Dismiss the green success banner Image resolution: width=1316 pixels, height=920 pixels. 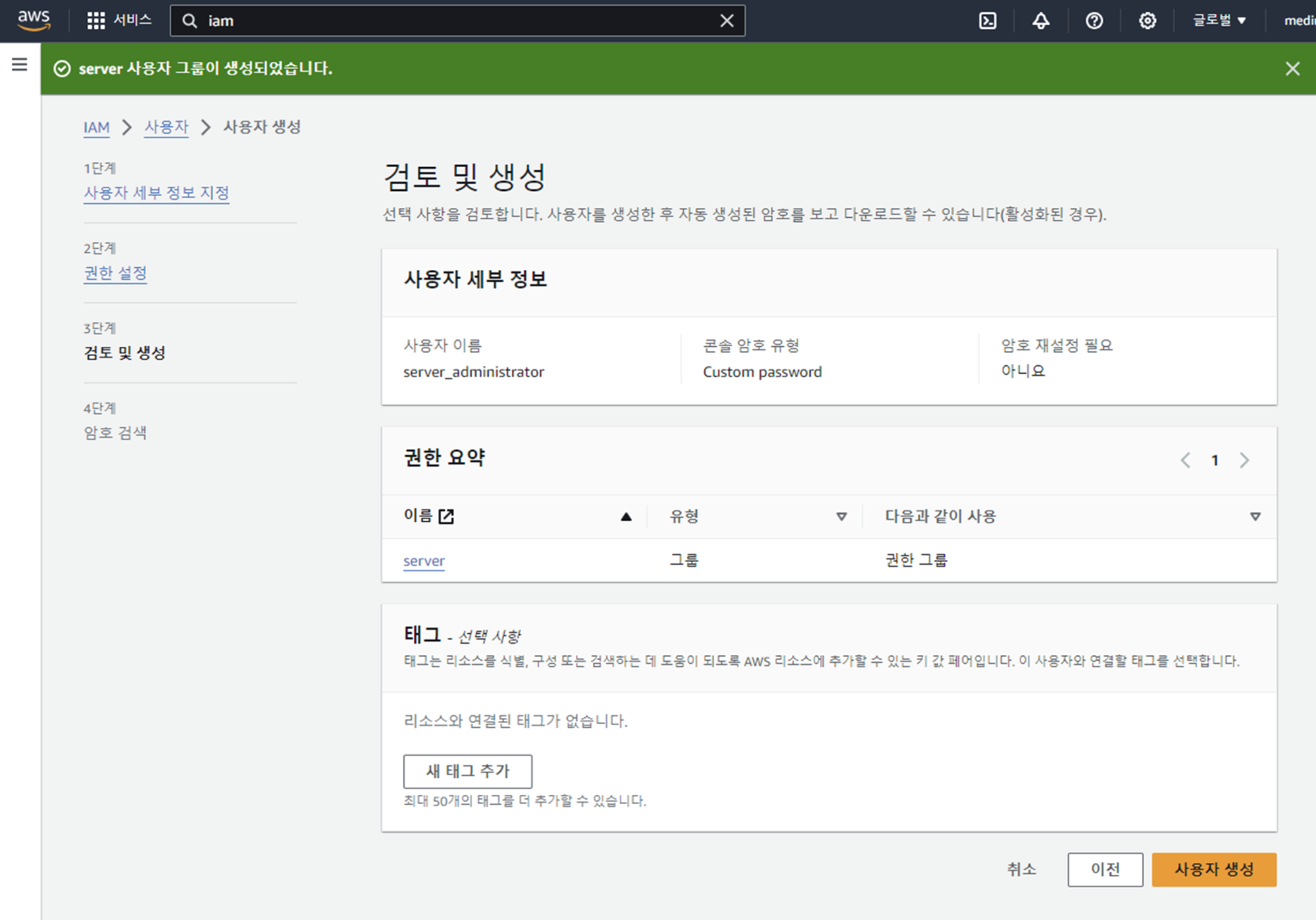click(1292, 68)
